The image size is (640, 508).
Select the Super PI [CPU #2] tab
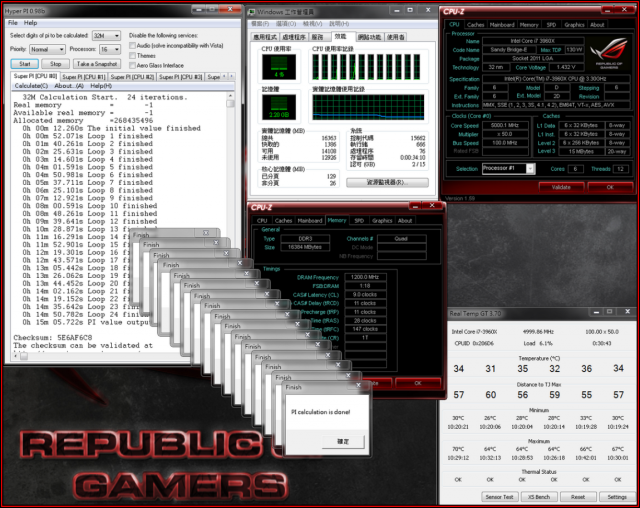[x=132, y=77]
